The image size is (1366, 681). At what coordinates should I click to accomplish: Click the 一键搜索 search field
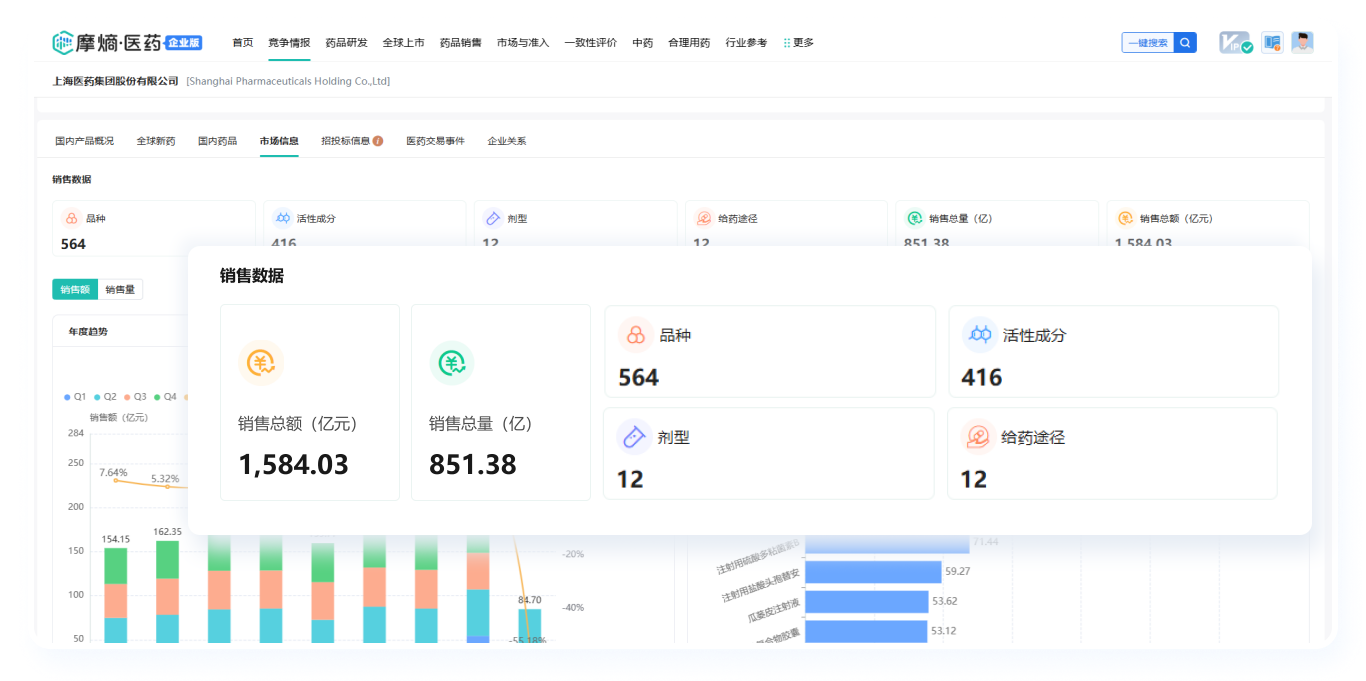[x=1148, y=43]
